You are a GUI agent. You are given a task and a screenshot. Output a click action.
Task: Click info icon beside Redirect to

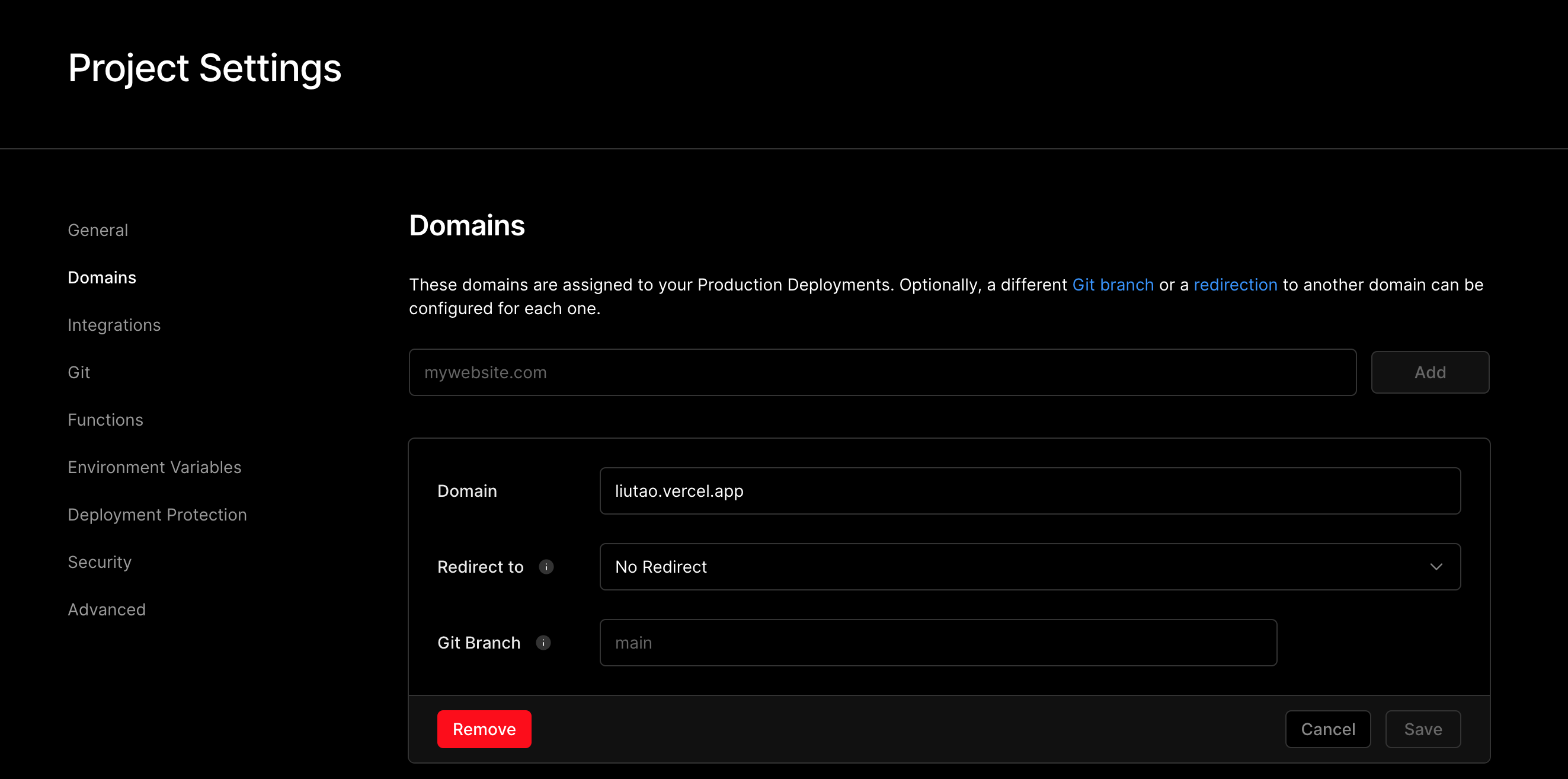[546, 566]
